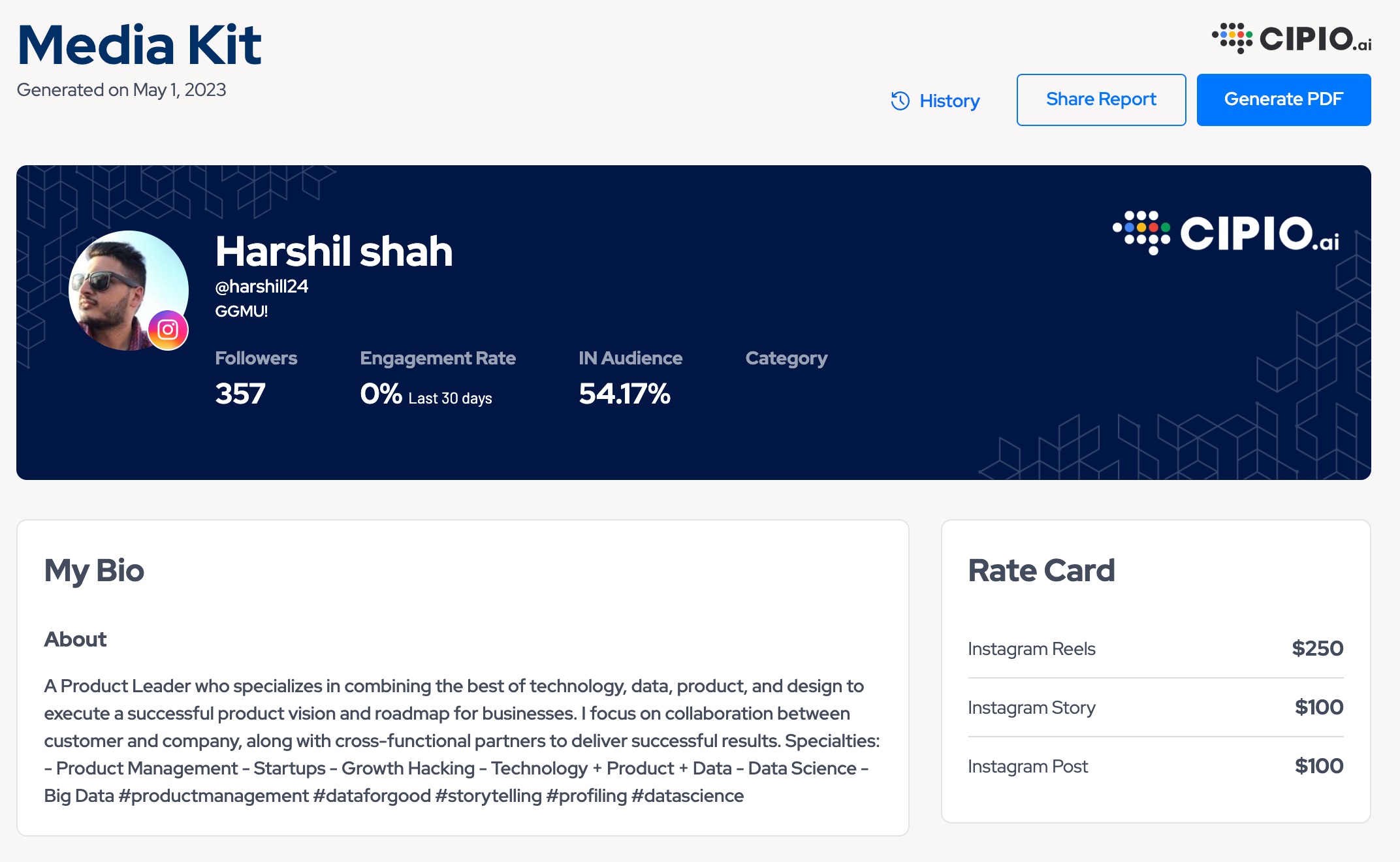Click the white CIPIO.ai banner logo
This screenshot has height=862, width=1400.
pos(1226,233)
